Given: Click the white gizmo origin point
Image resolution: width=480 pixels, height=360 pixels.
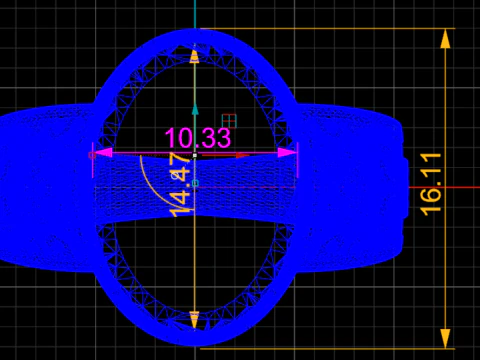Looking at the screenshot, I should (x=195, y=155).
